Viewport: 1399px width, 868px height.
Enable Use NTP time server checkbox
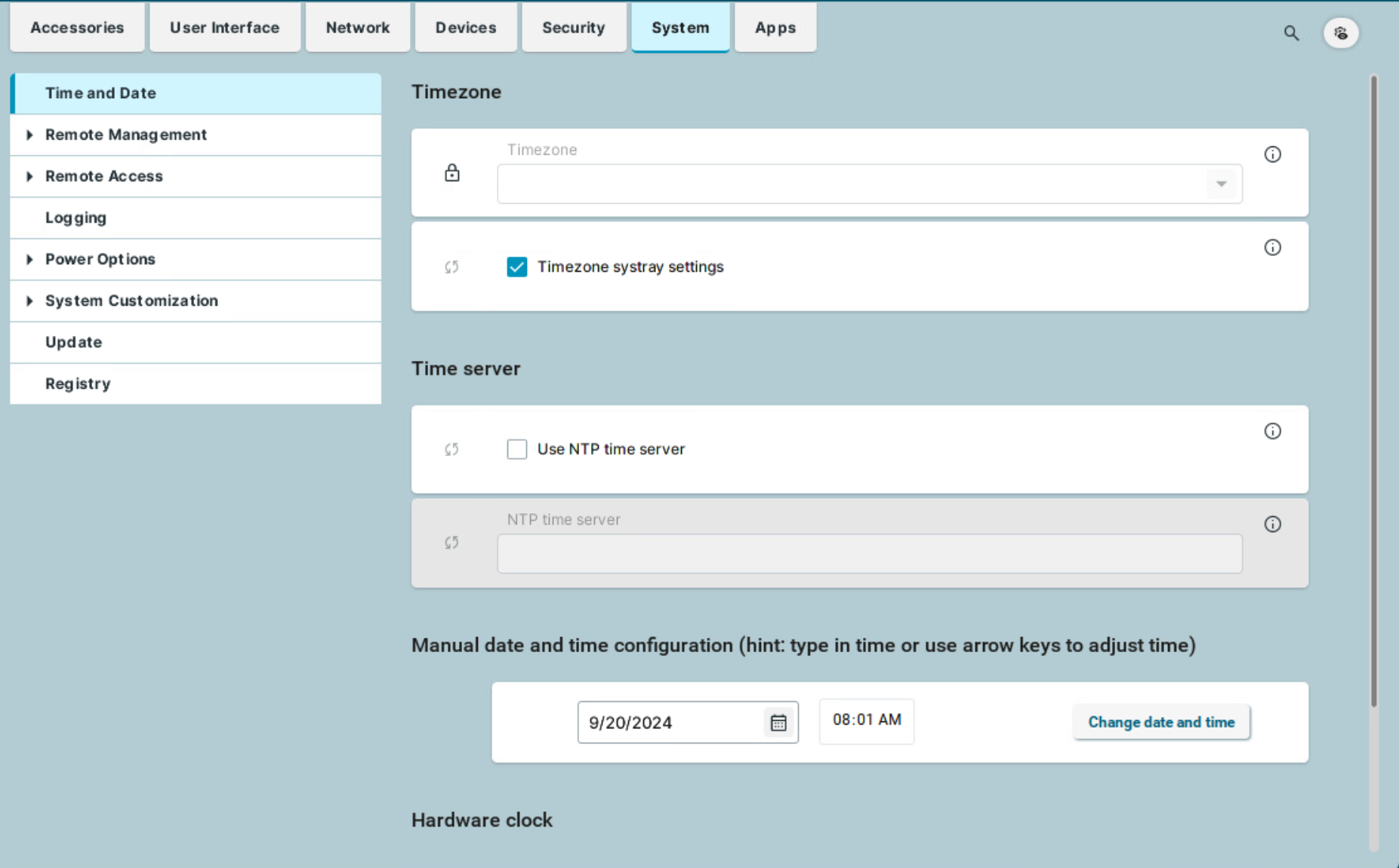[x=517, y=450]
